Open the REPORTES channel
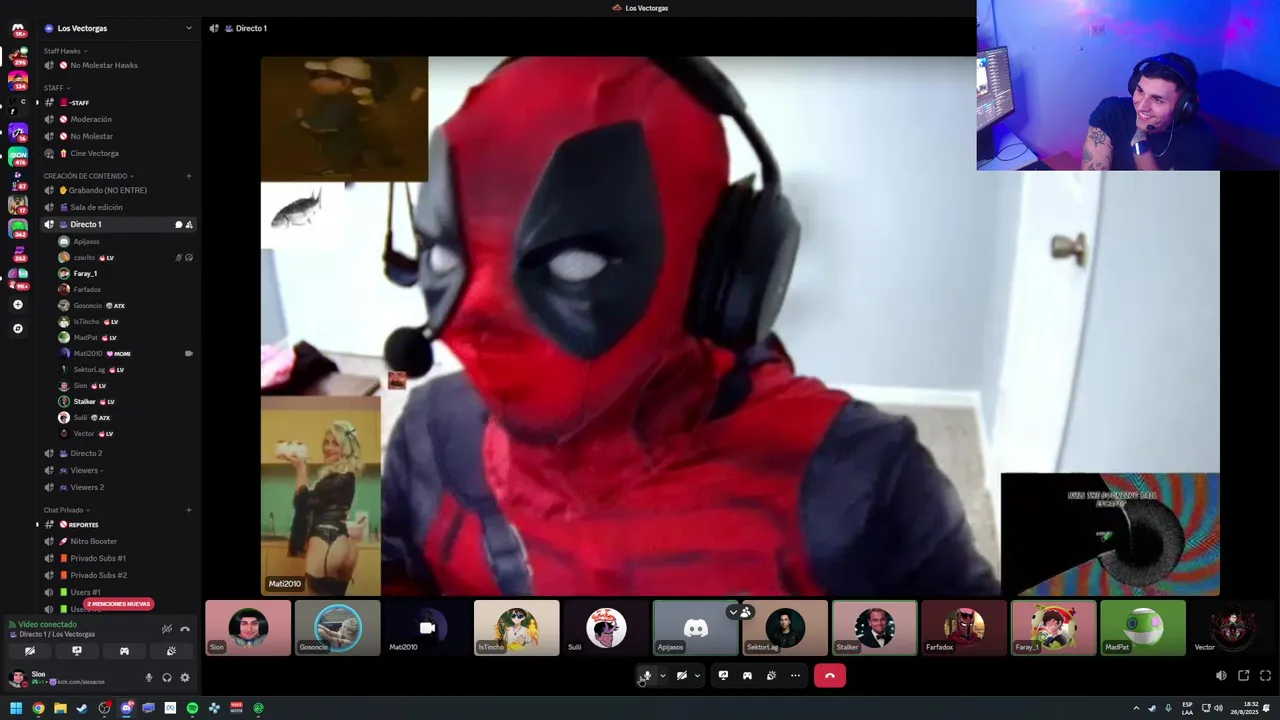 [118, 524]
